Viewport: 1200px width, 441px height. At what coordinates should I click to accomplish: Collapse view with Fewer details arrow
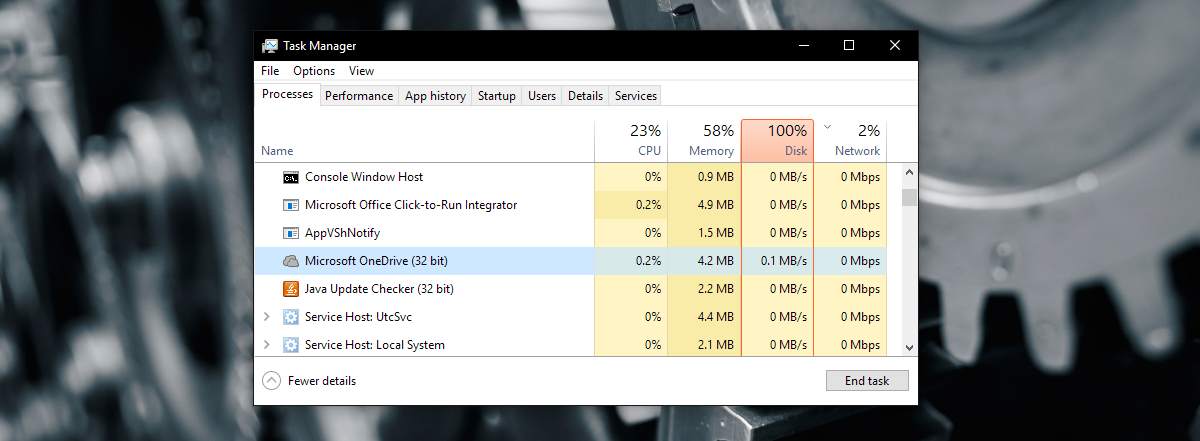coord(271,381)
